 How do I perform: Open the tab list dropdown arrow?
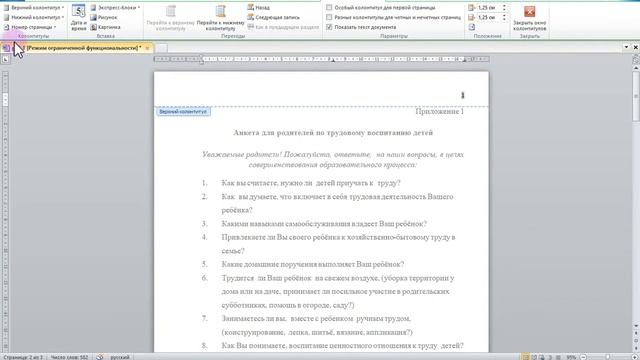(x=626, y=47)
